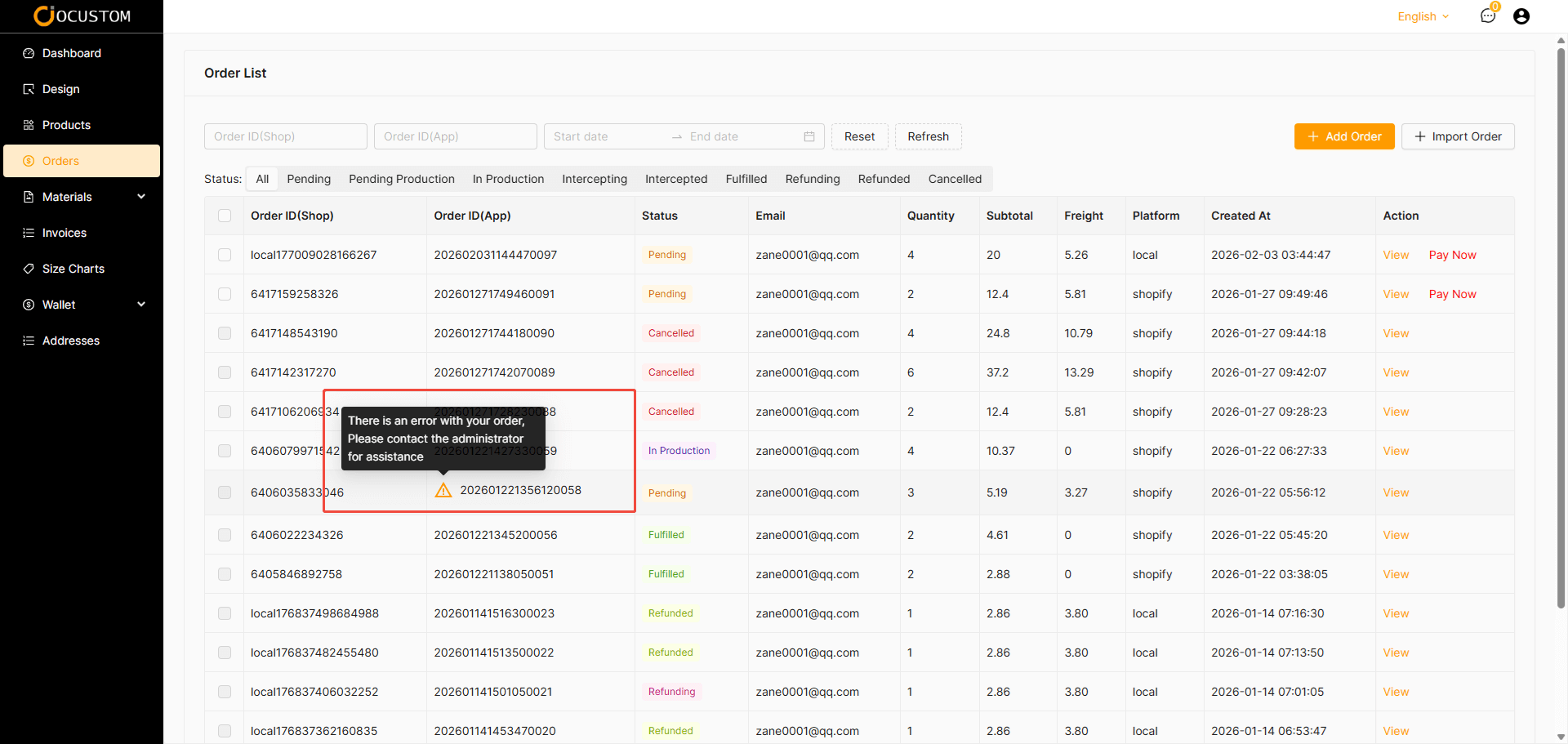Open the calendar icon in date range

[809, 136]
